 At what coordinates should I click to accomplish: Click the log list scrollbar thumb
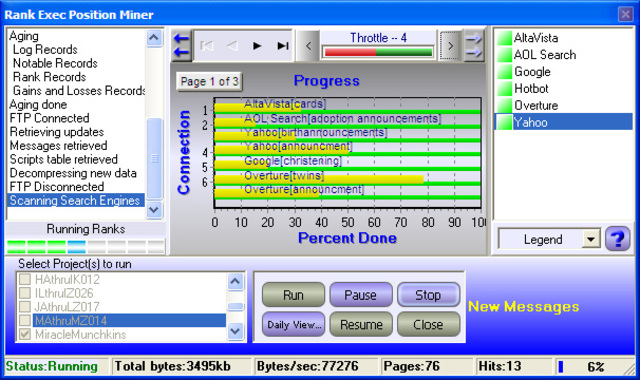pyautogui.click(x=154, y=158)
